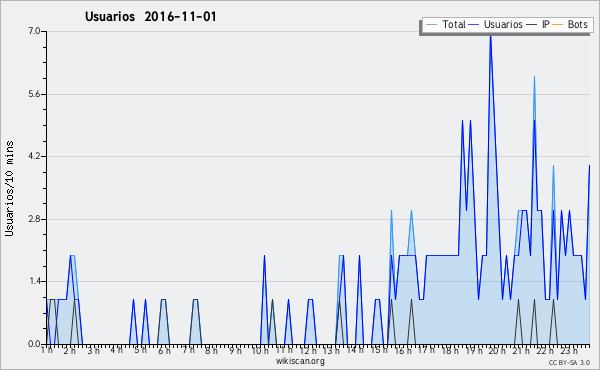Image resolution: width=600 pixels, height=370 pixels.
Task: Click the y-axis value 7.0
Action: (x=34, y=31)
